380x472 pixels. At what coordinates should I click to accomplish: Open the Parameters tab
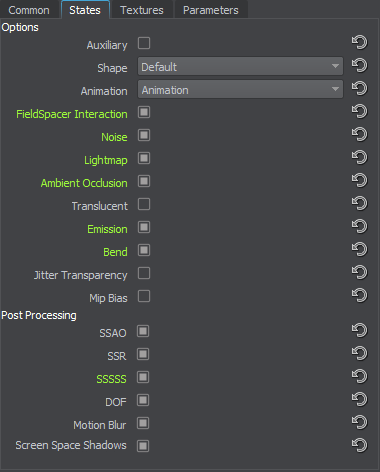tap(211, 10)
